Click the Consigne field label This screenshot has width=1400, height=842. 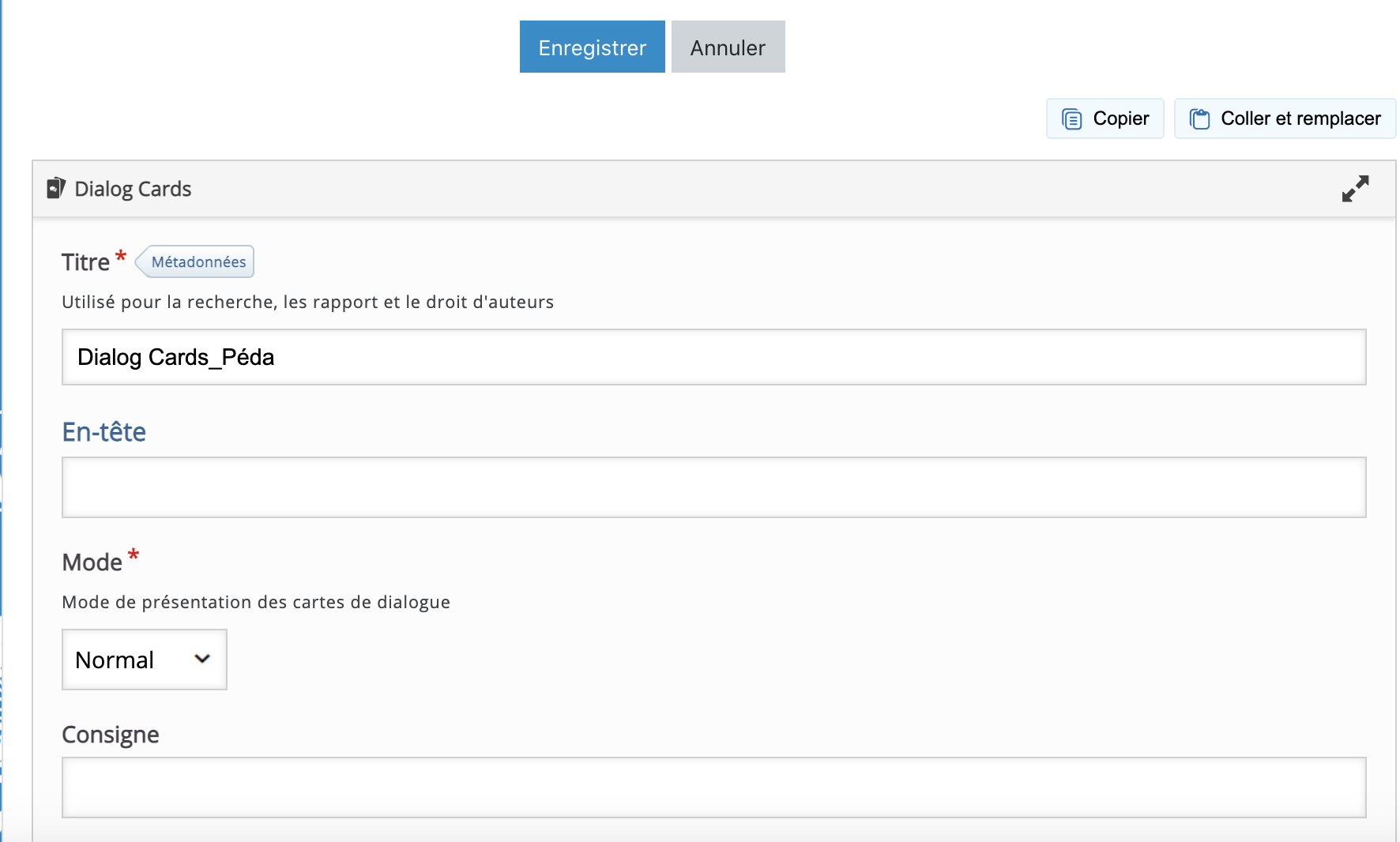click(x=110, y=735)
